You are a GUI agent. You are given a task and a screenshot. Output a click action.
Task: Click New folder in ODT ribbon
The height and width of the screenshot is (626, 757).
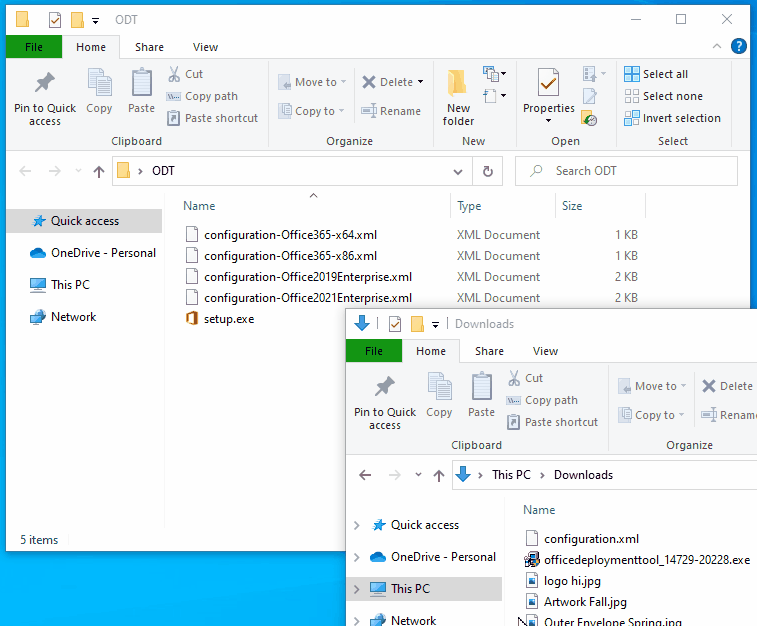[458, 98]
